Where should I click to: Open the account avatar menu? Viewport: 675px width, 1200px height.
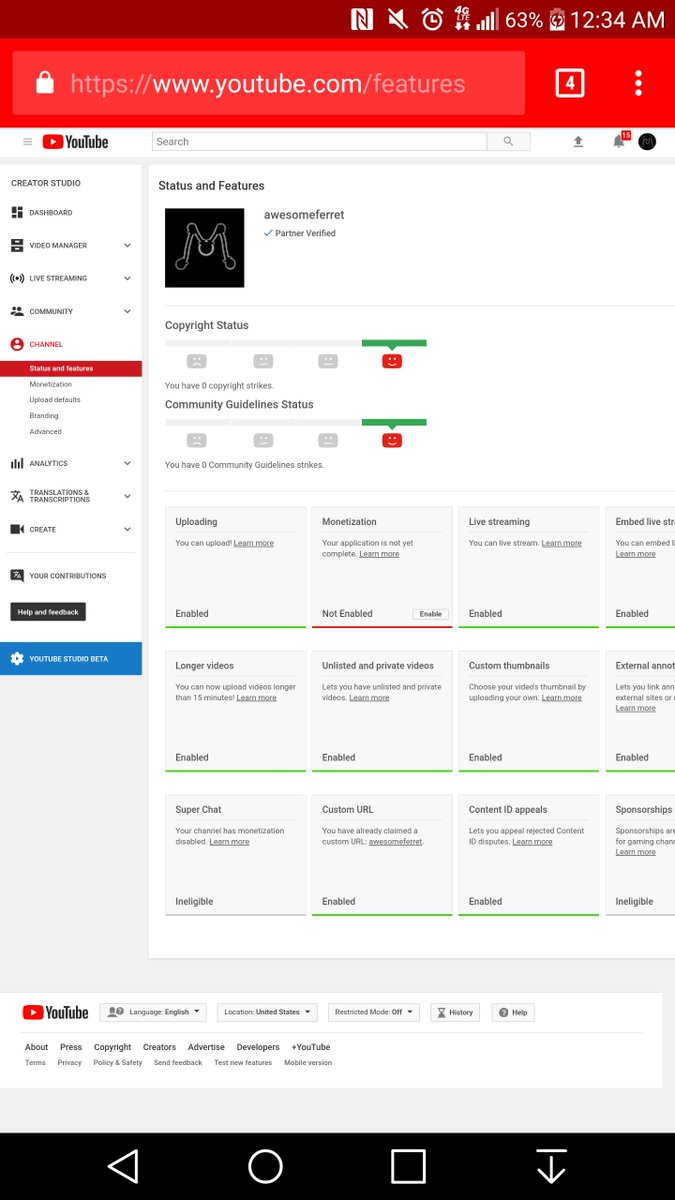tap(647, 142)
